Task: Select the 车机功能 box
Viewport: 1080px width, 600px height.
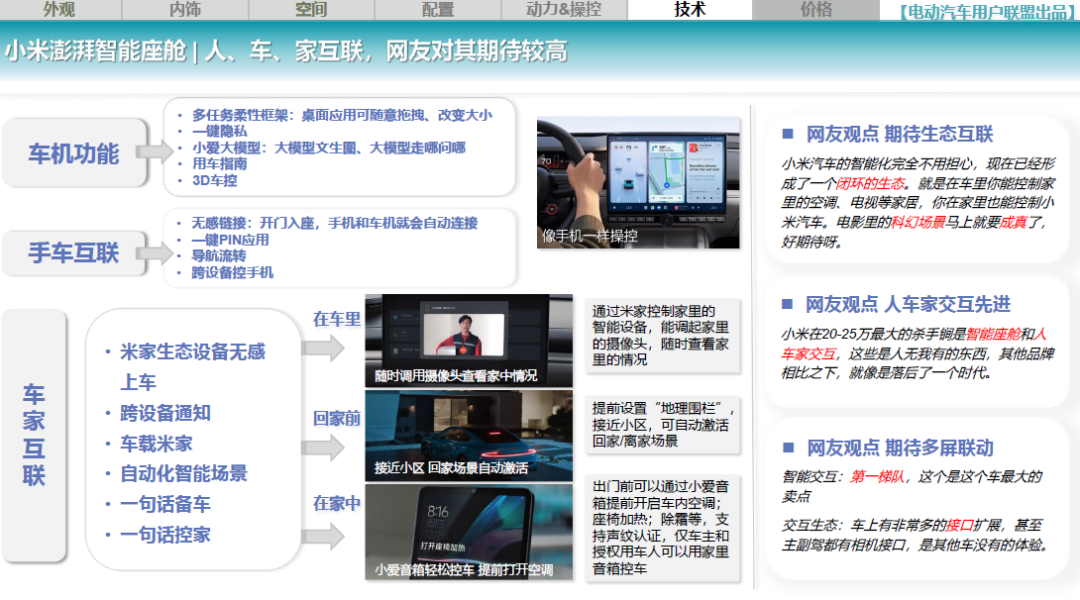Action: (x=74, y=153)
